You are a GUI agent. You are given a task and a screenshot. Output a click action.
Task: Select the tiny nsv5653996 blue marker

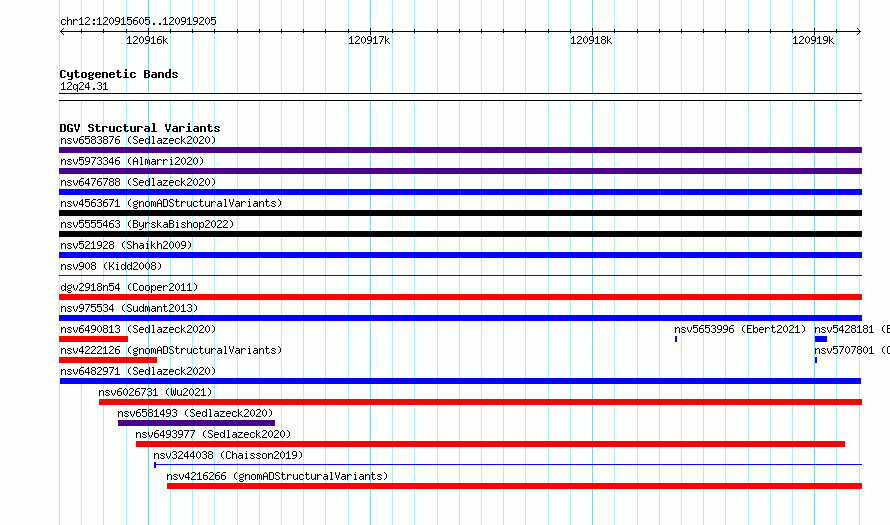click(676, 339)
